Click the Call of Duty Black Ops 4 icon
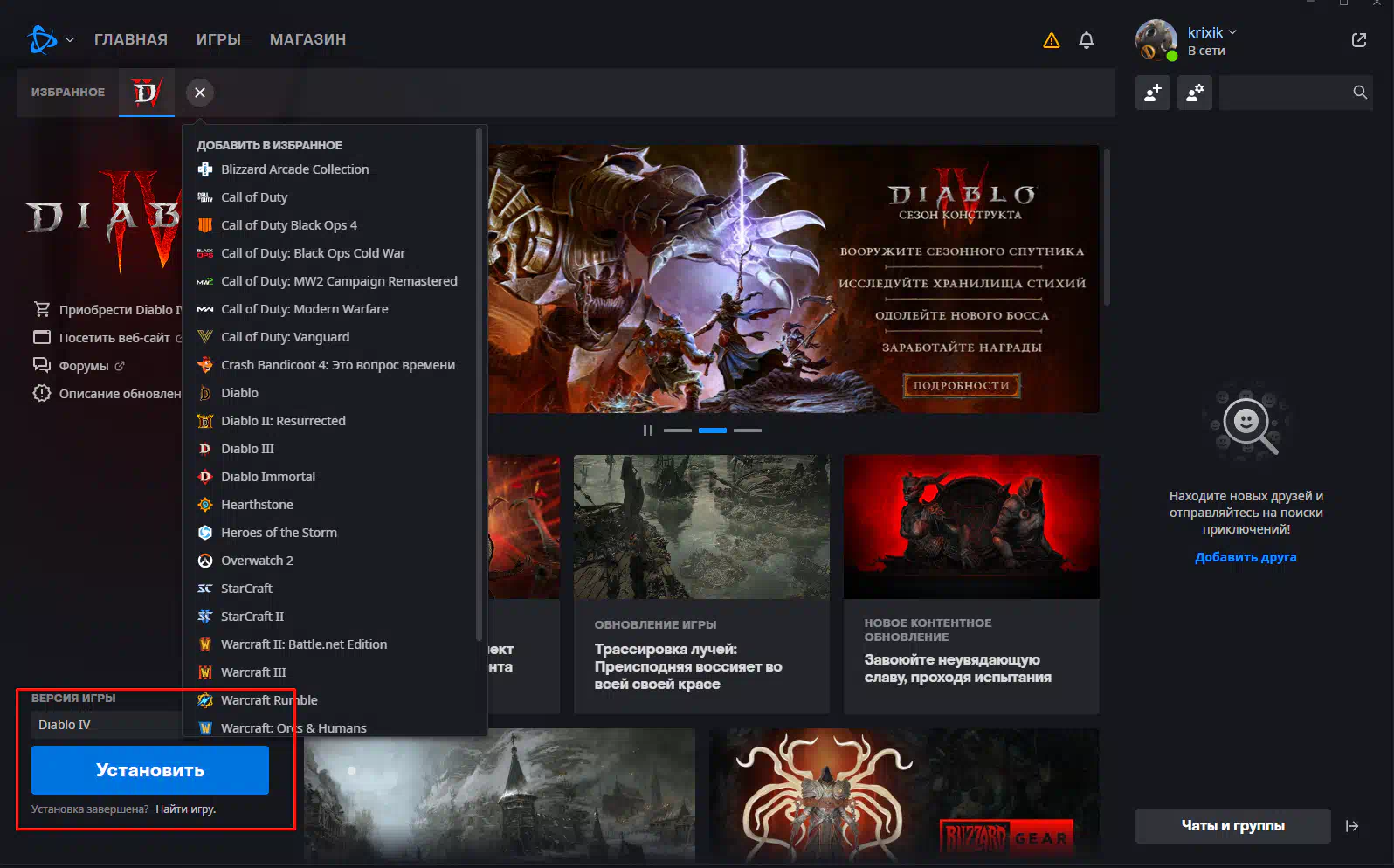 [x=205, y=225]
